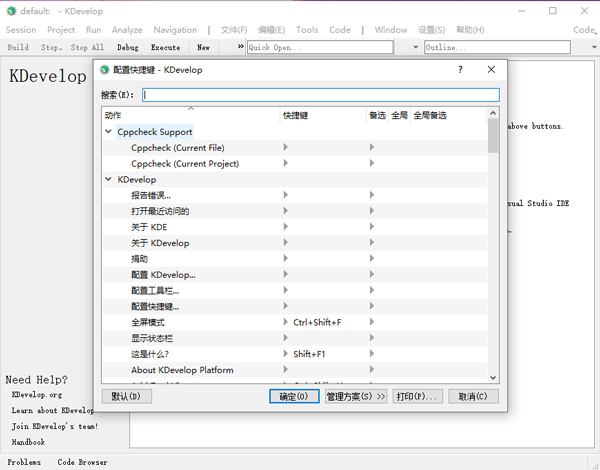This screenshot has width=600, height=470.
Task: Click the 取消(C) button
Action: 473,396
